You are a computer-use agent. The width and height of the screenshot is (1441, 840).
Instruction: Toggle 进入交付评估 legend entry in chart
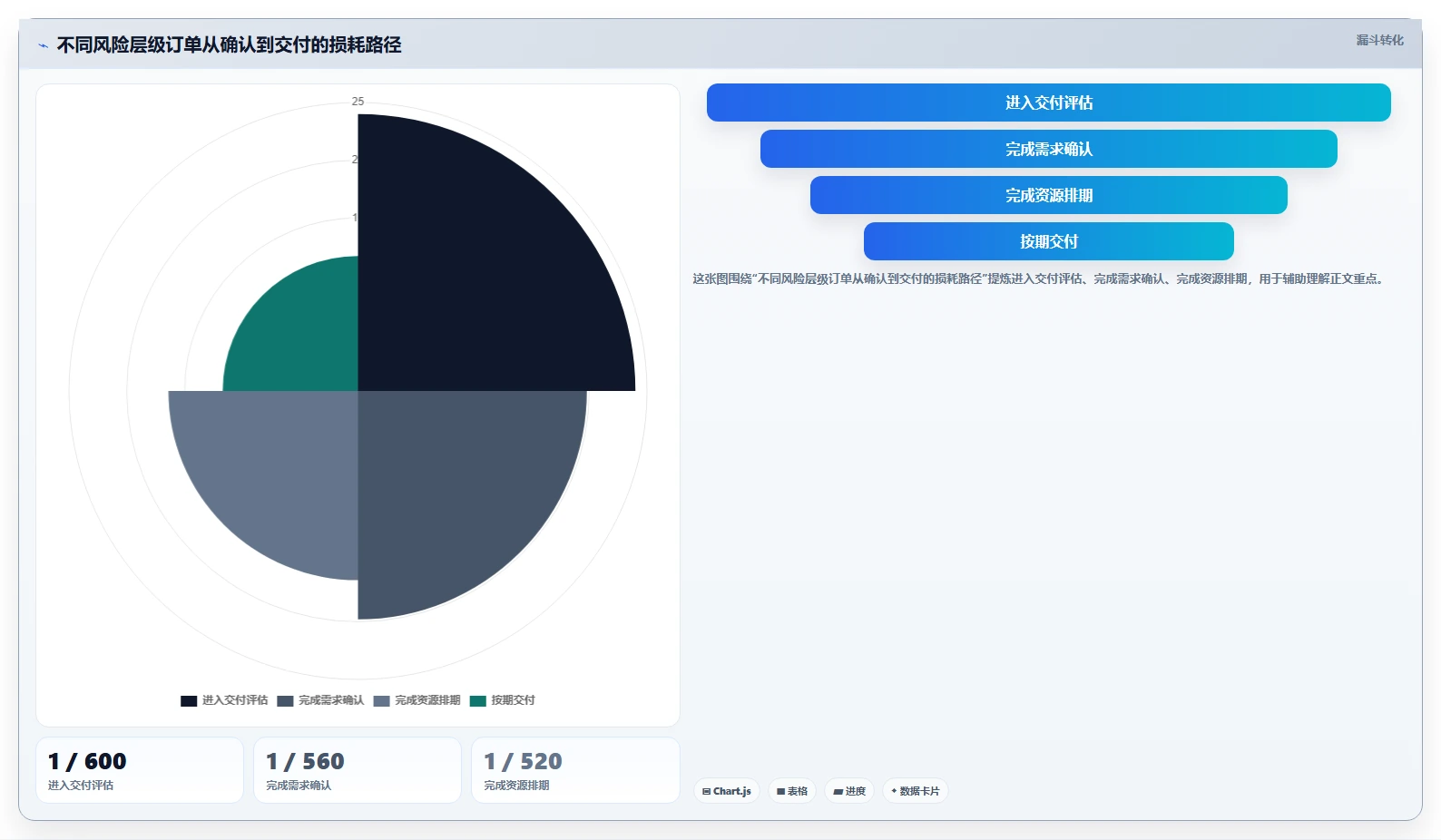224,700
